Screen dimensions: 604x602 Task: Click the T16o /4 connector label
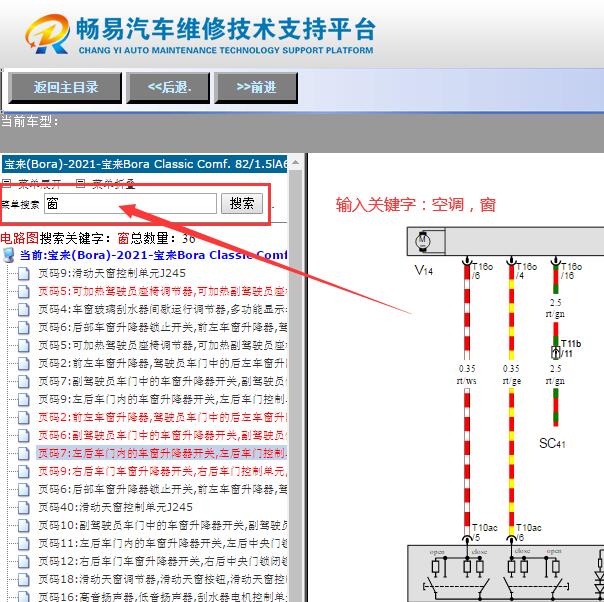point(526,270)
